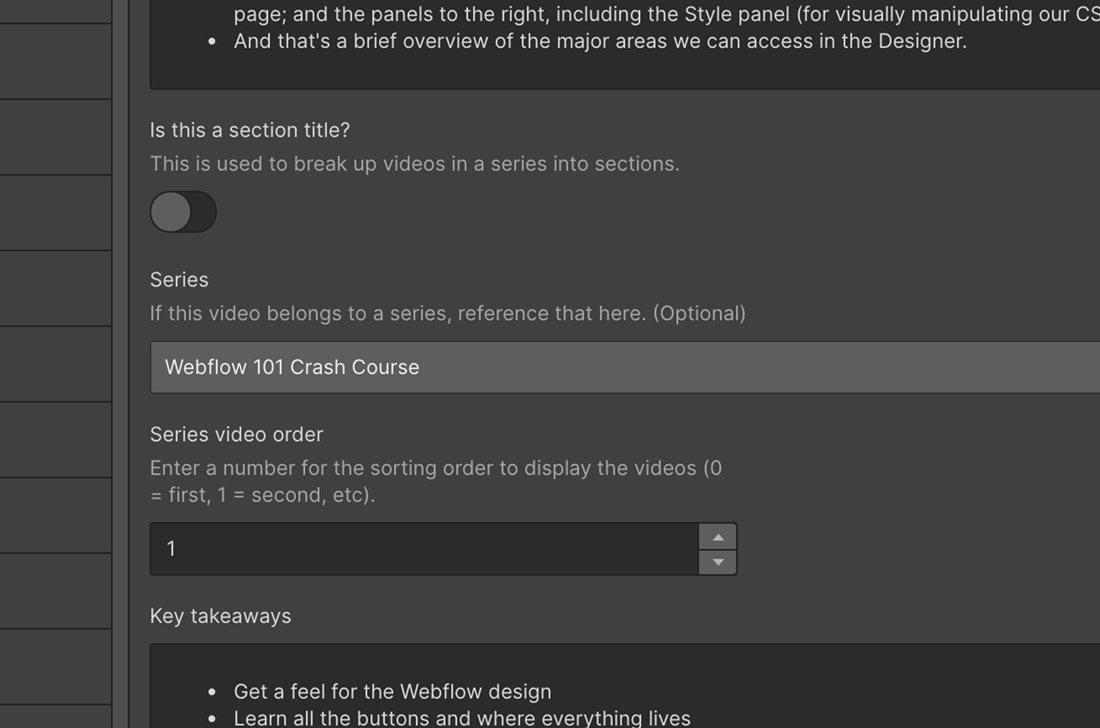Click the '= first, 1 = second, etc' text line
This screenshot has width=1100, height=728.
[x=262, y=494]
